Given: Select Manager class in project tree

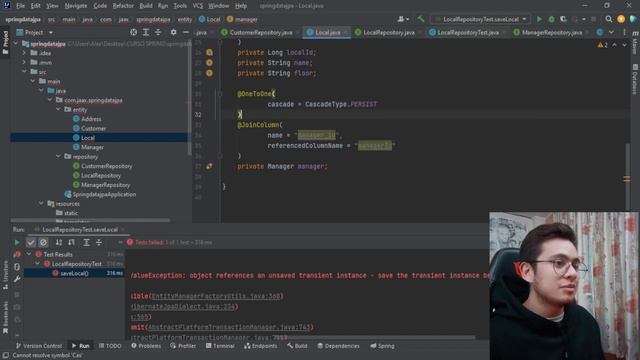Looking at the screenshot, I should (92, 147).
